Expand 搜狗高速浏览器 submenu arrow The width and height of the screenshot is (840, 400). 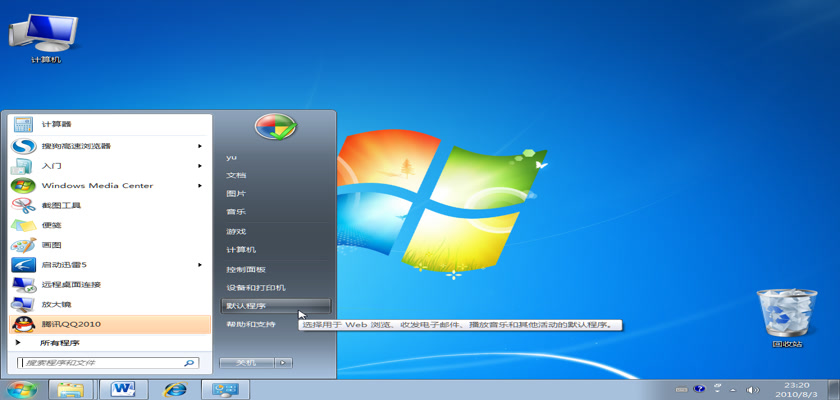pos(202,146)
